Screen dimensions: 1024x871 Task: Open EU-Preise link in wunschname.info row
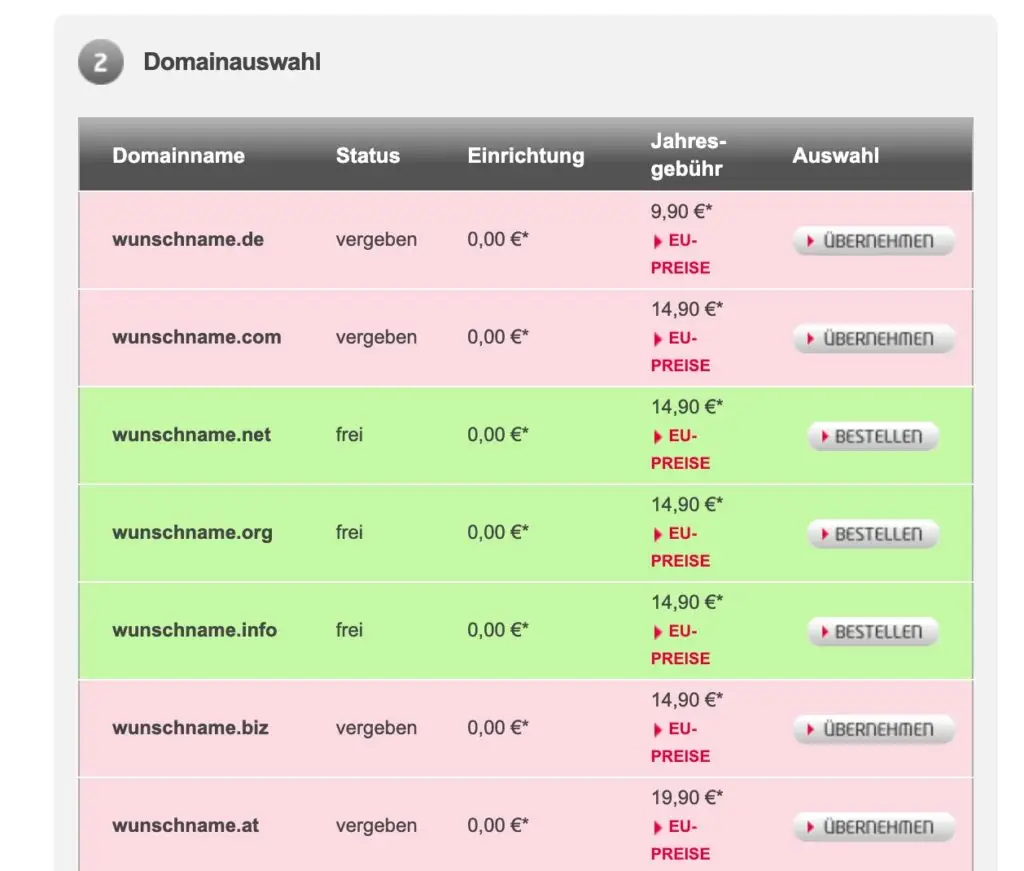680,645
